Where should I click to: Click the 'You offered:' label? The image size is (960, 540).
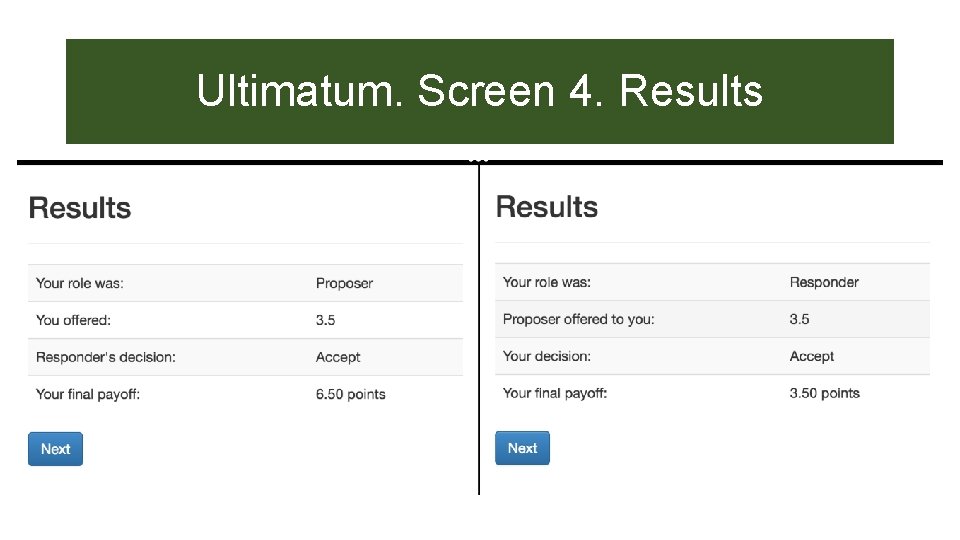[73, 320]
